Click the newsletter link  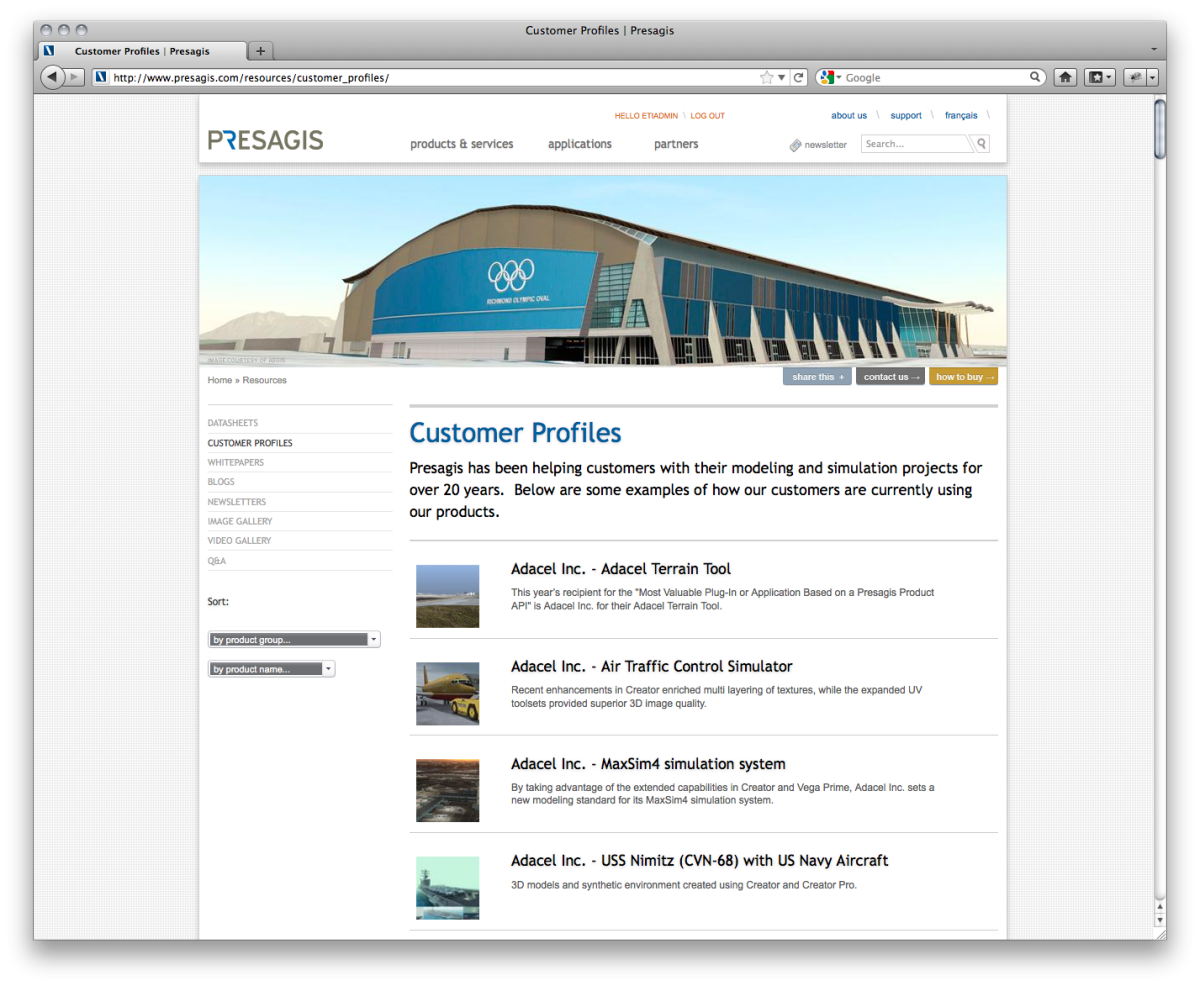(826, 145)
